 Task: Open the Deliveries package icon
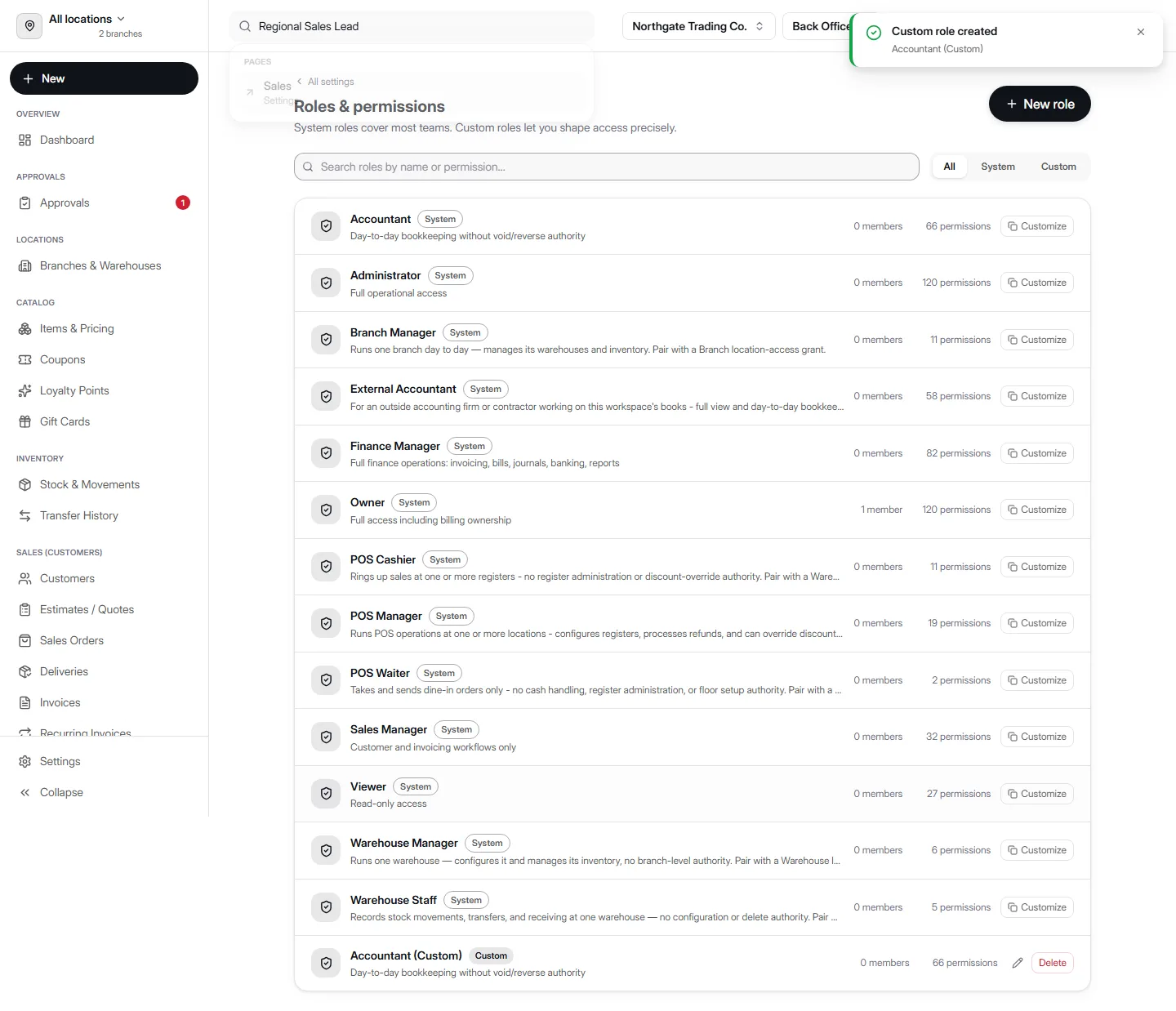click(25, 672)
